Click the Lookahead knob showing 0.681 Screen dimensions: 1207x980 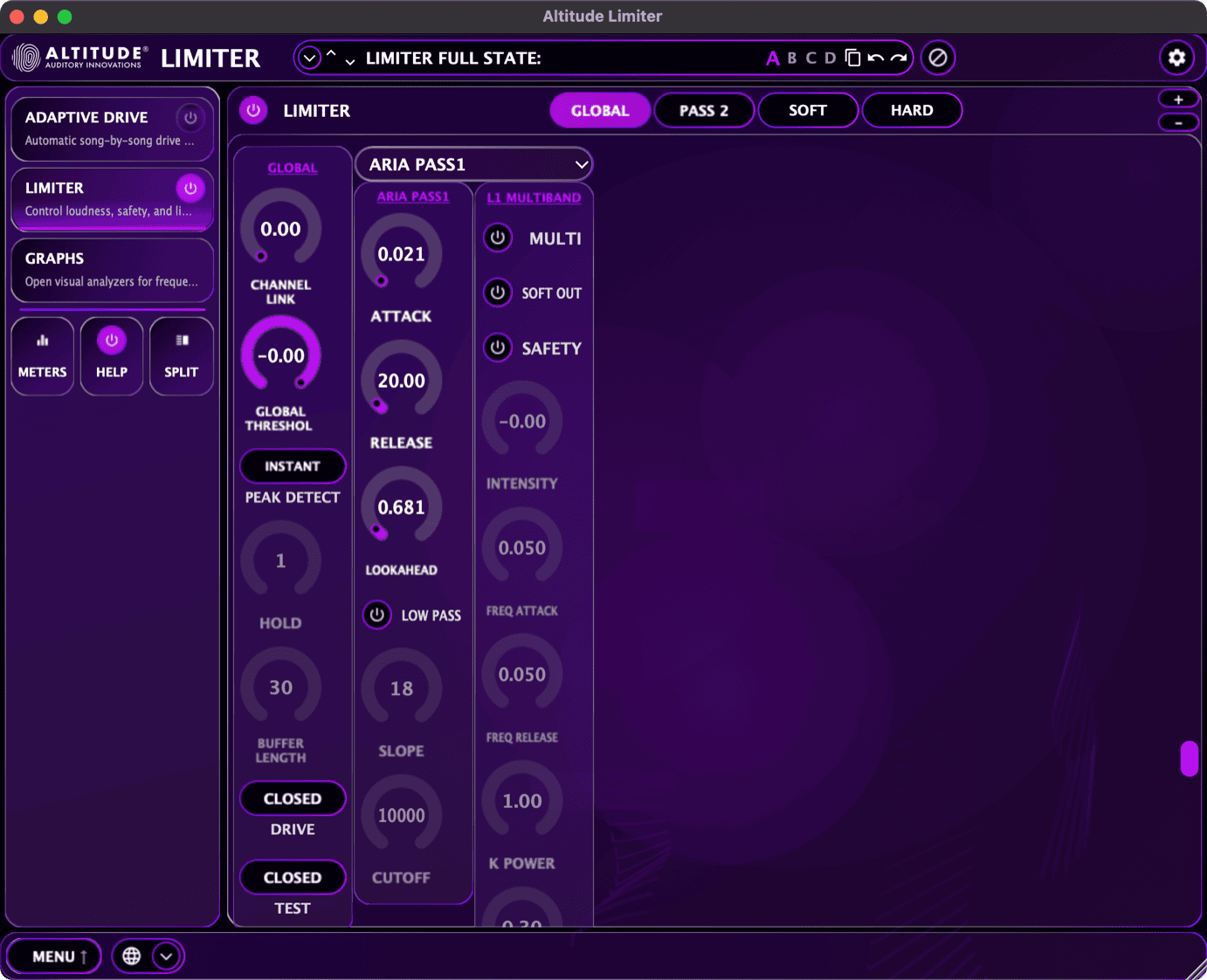pyautogui.click(x=401, y=507)
